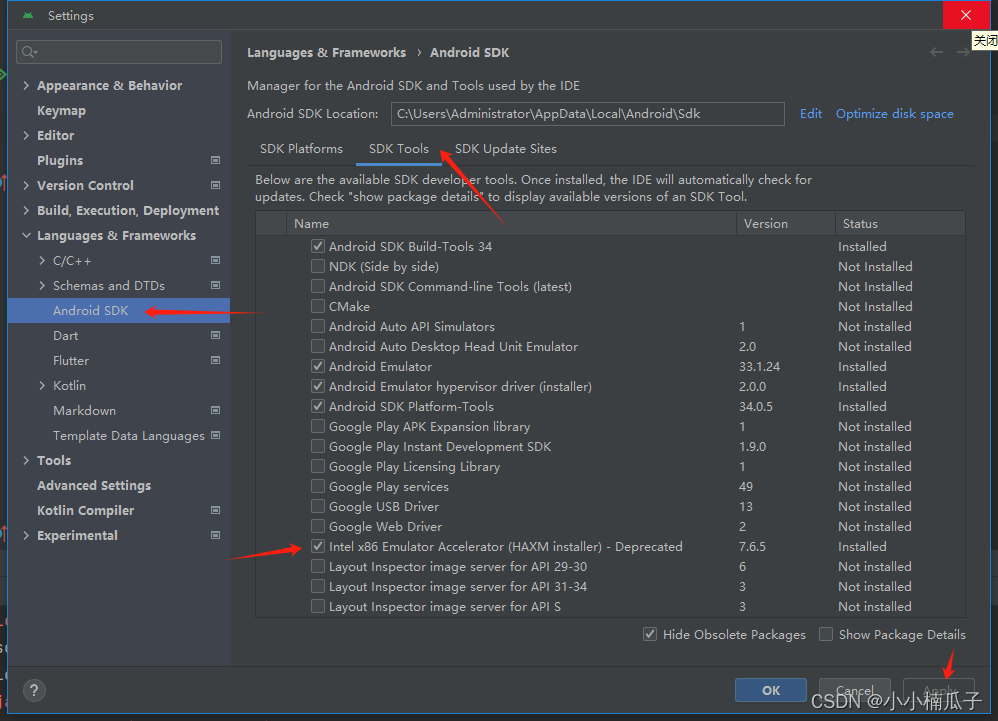
Task: Toggle Hide Obsolete Packages checkbox
Action: 650,634
